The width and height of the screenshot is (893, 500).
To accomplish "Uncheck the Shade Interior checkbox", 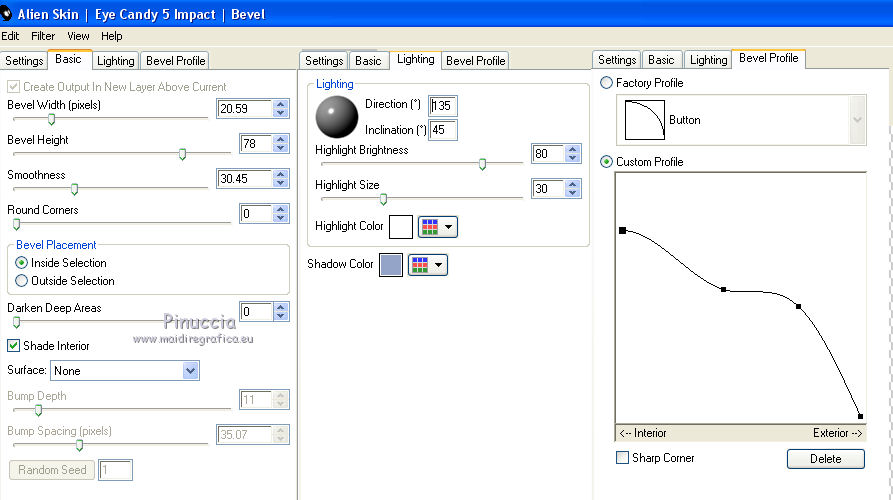I will click(x=14, y=346).
